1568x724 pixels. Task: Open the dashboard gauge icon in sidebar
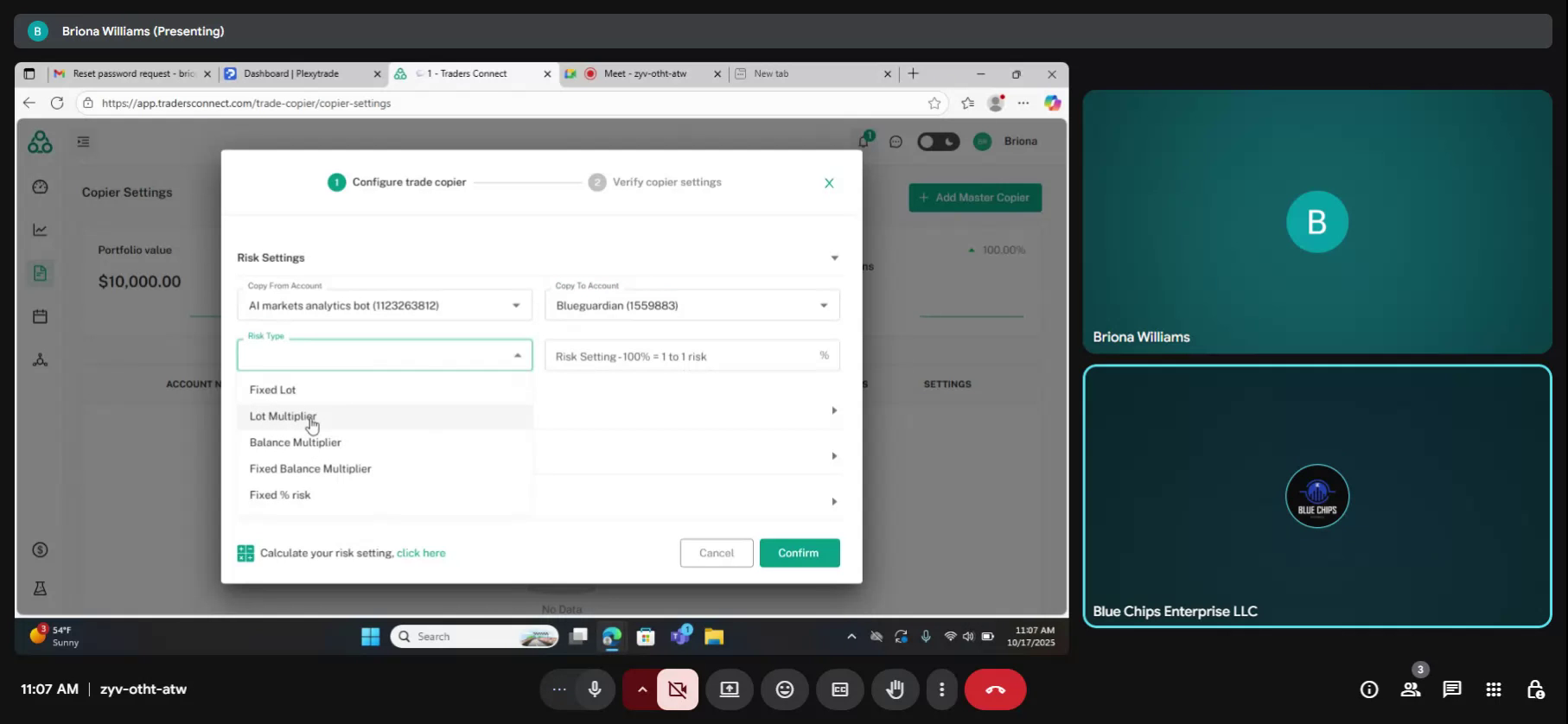tap(40, 187)
